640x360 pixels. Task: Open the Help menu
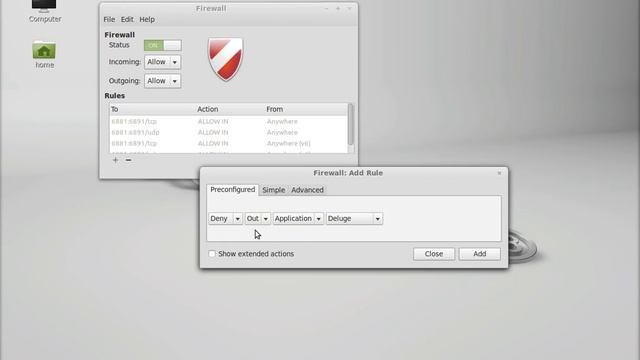pos(147,19)
